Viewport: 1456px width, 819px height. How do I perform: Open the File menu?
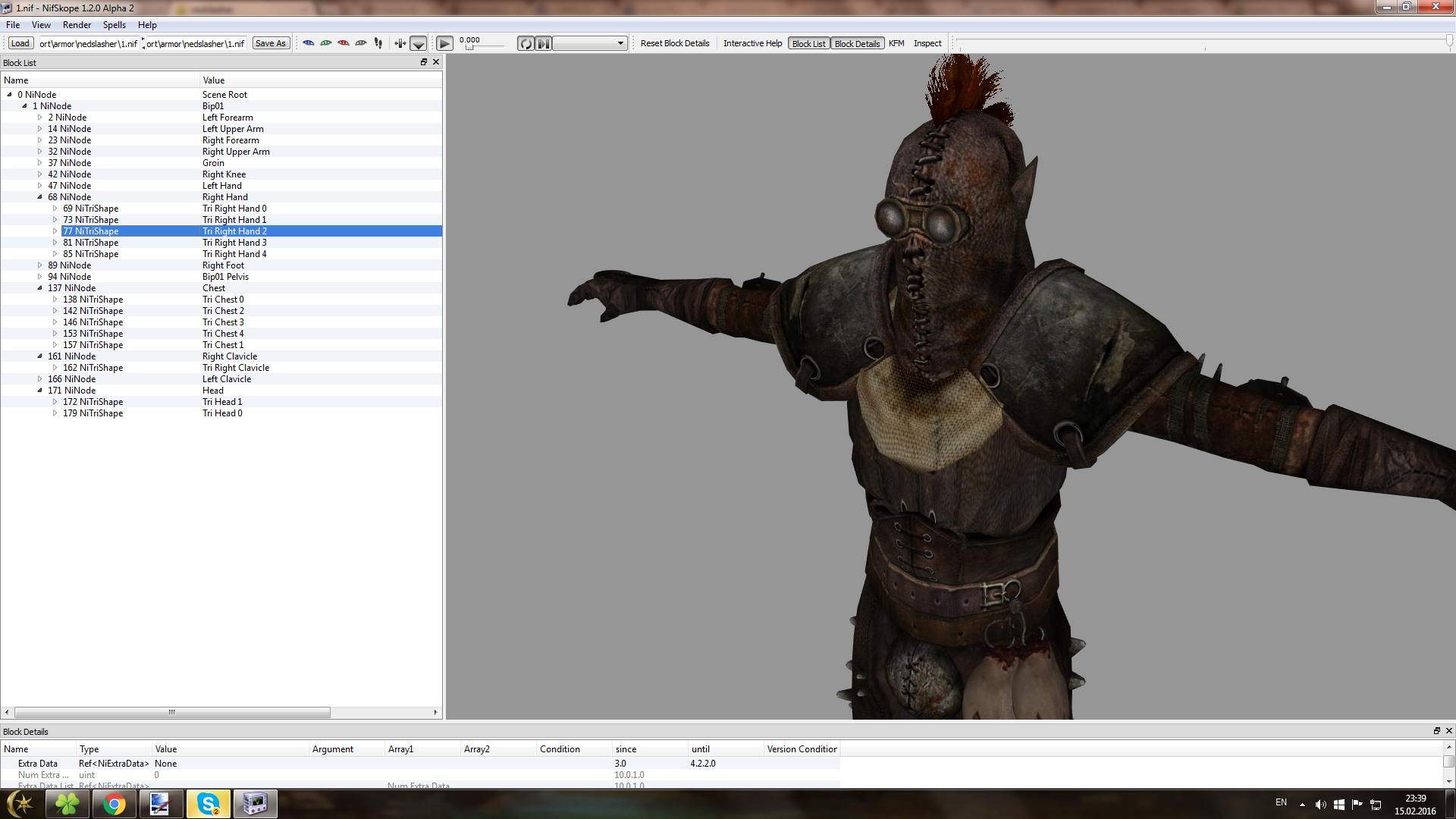(13, 25)
